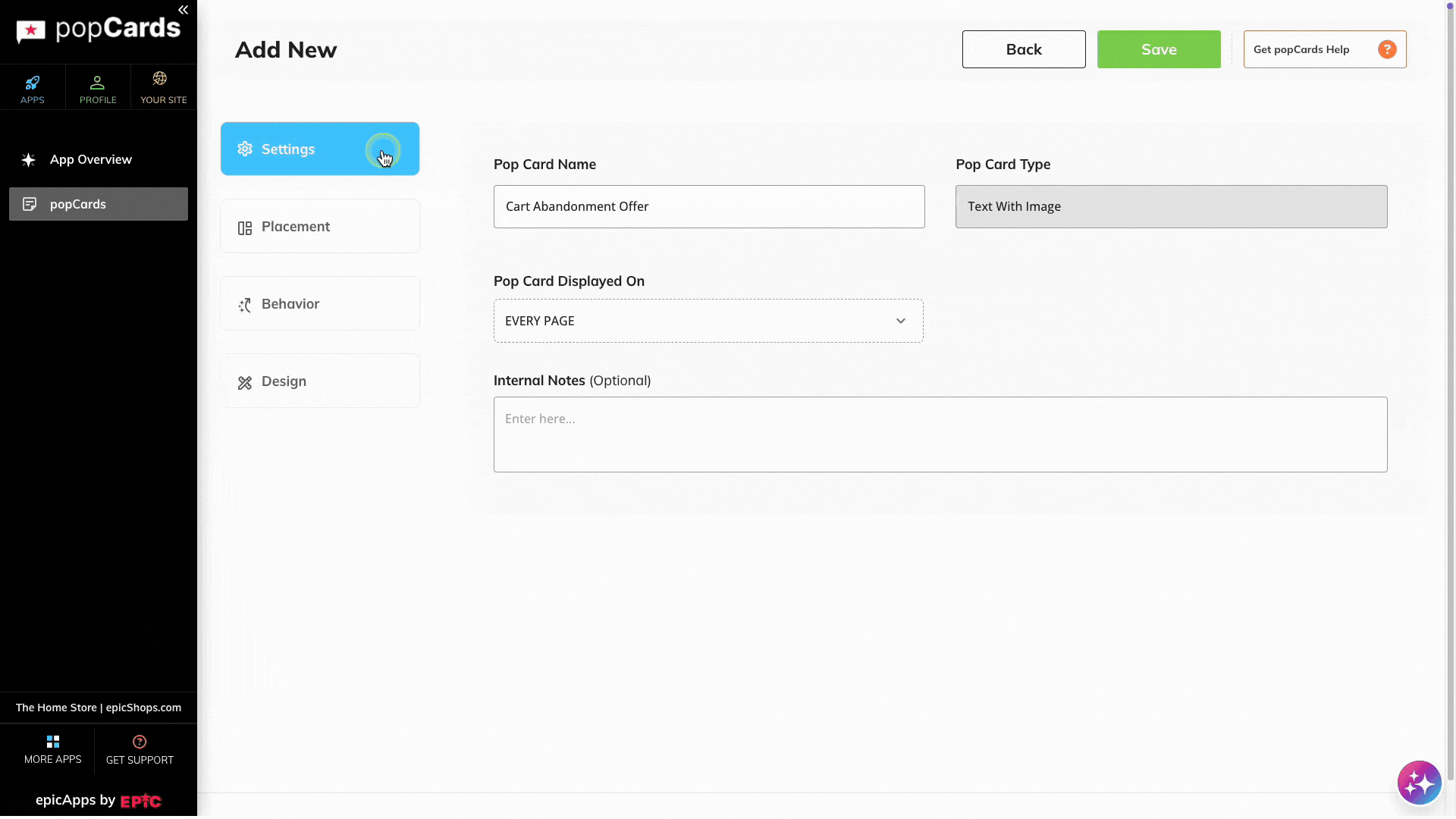Click the dropdown chevron next to EVERY PAGE
Screen dimensions: 1456x819
[901, 321]
